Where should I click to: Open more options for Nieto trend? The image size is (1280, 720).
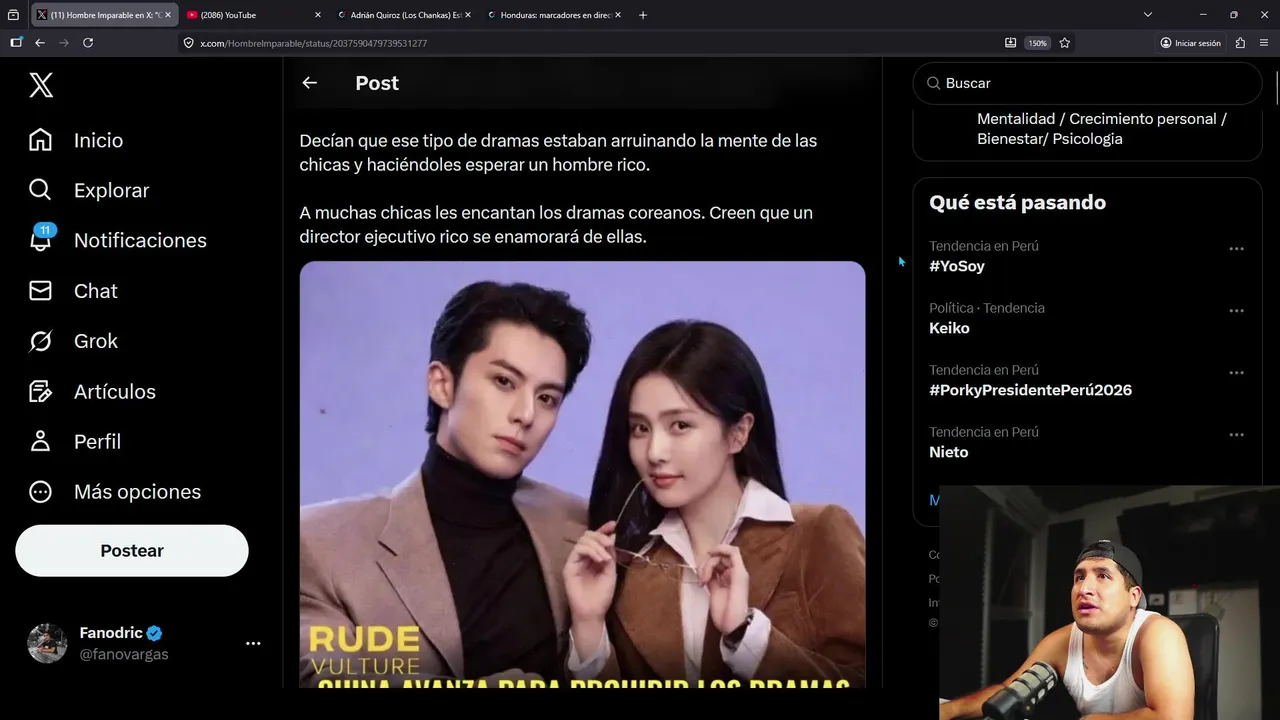(1236, 435)
